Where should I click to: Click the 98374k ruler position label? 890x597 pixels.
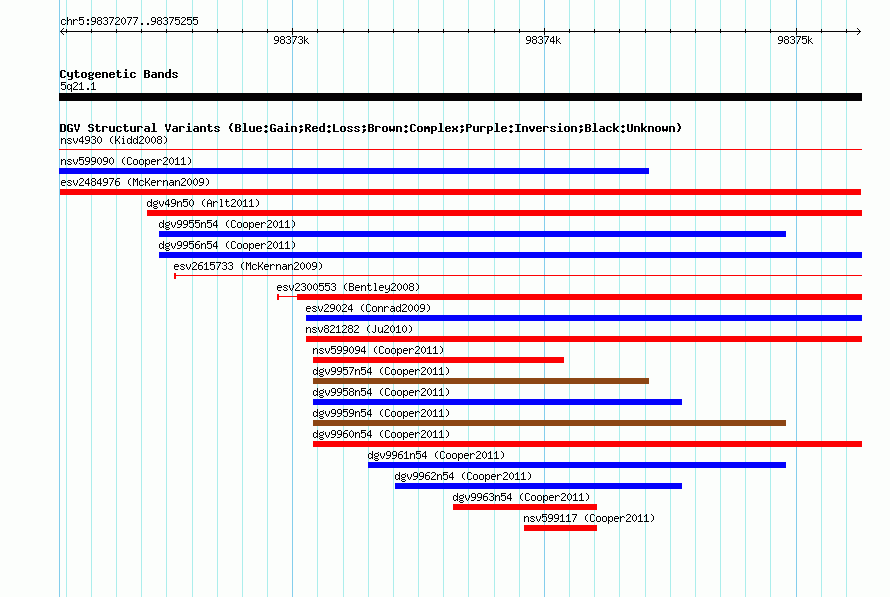click(x=543, y=40)
